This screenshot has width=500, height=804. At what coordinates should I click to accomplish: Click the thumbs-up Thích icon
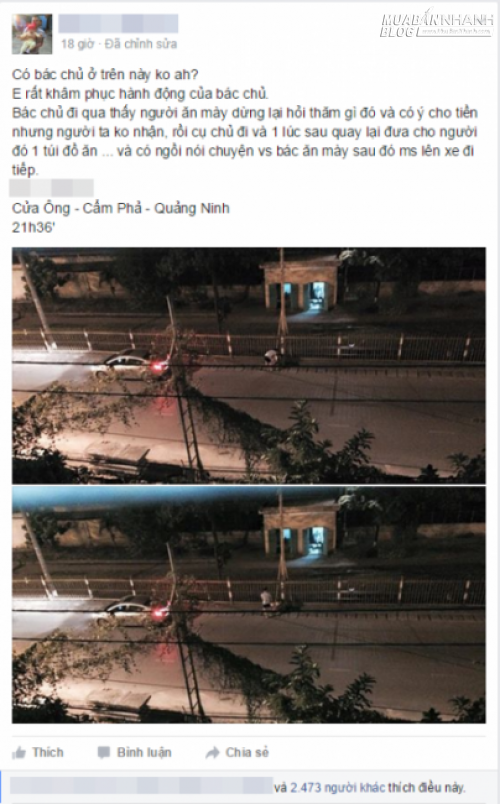(19, 753)
